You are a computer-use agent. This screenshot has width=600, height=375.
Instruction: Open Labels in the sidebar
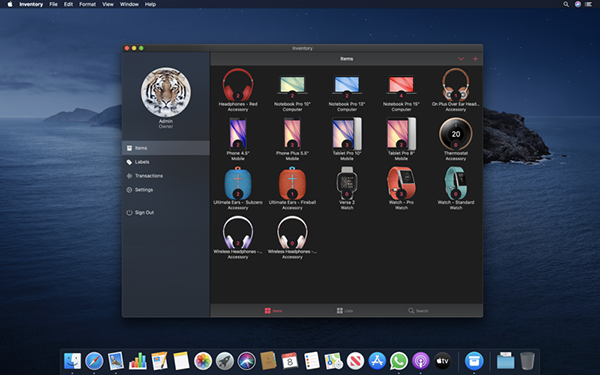pyautogui.click(x=166, y=162)
